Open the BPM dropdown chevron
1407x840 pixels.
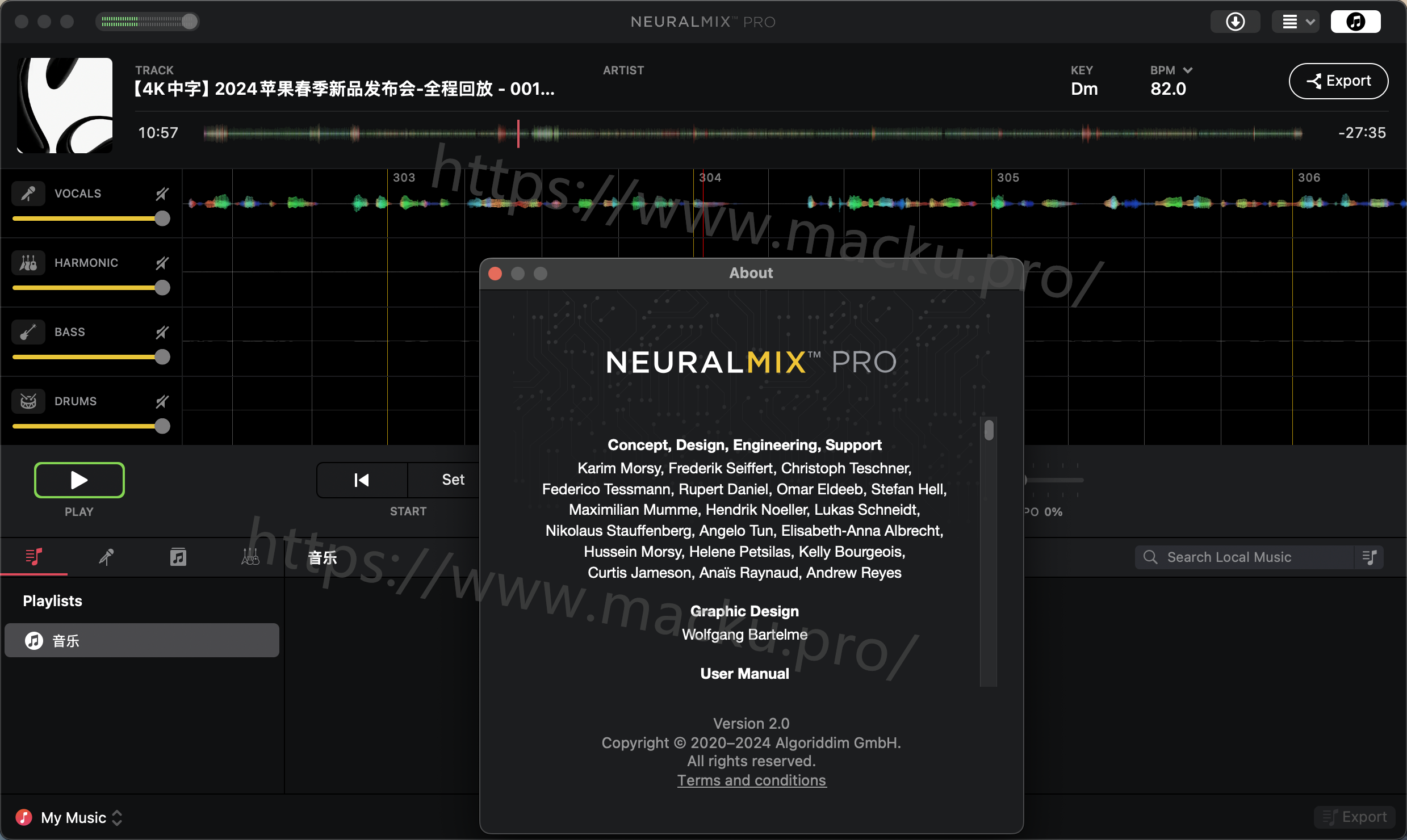[x=1187, y=70]
